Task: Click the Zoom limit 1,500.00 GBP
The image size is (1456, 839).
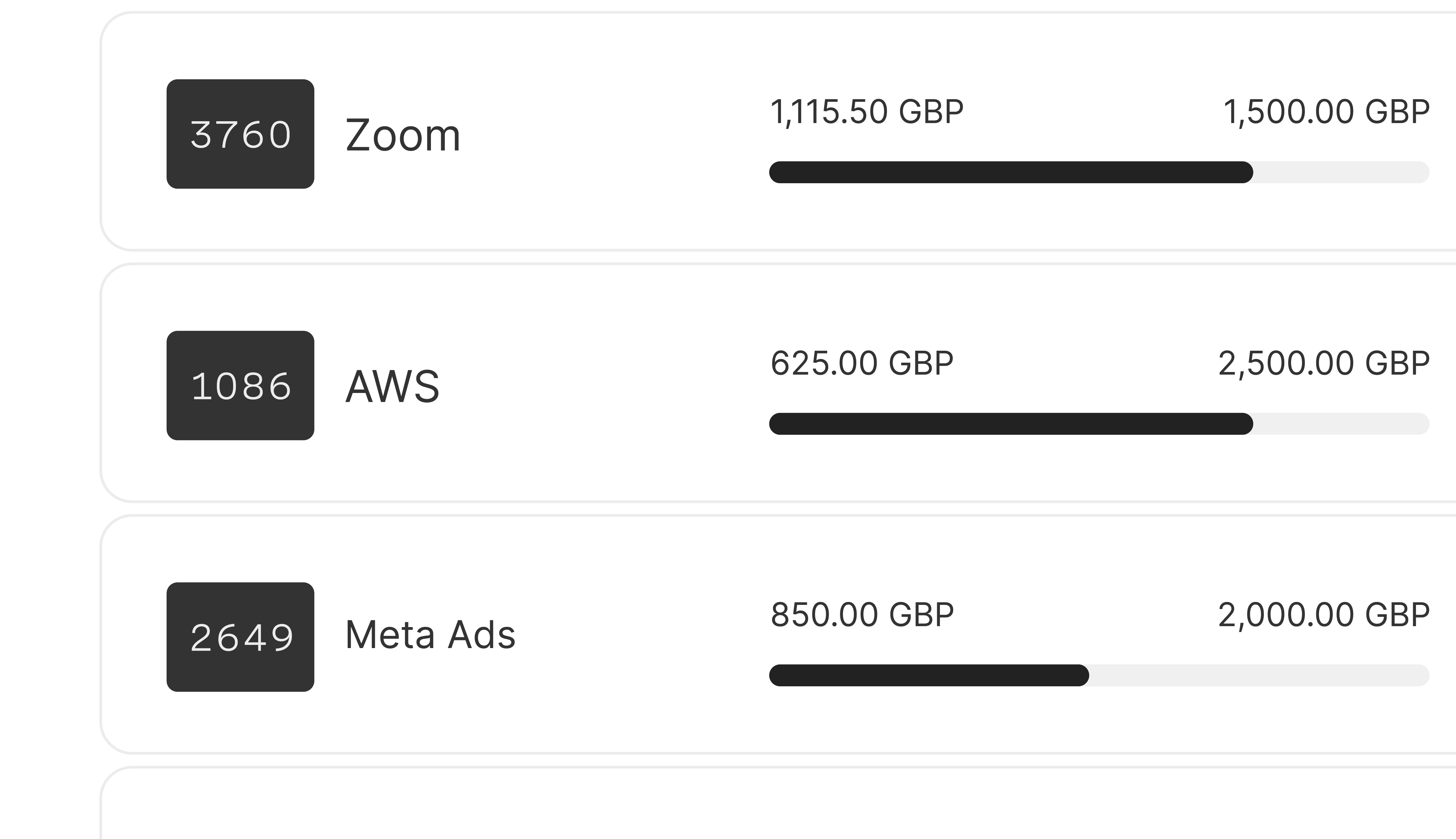Action: click(1326, 112)
